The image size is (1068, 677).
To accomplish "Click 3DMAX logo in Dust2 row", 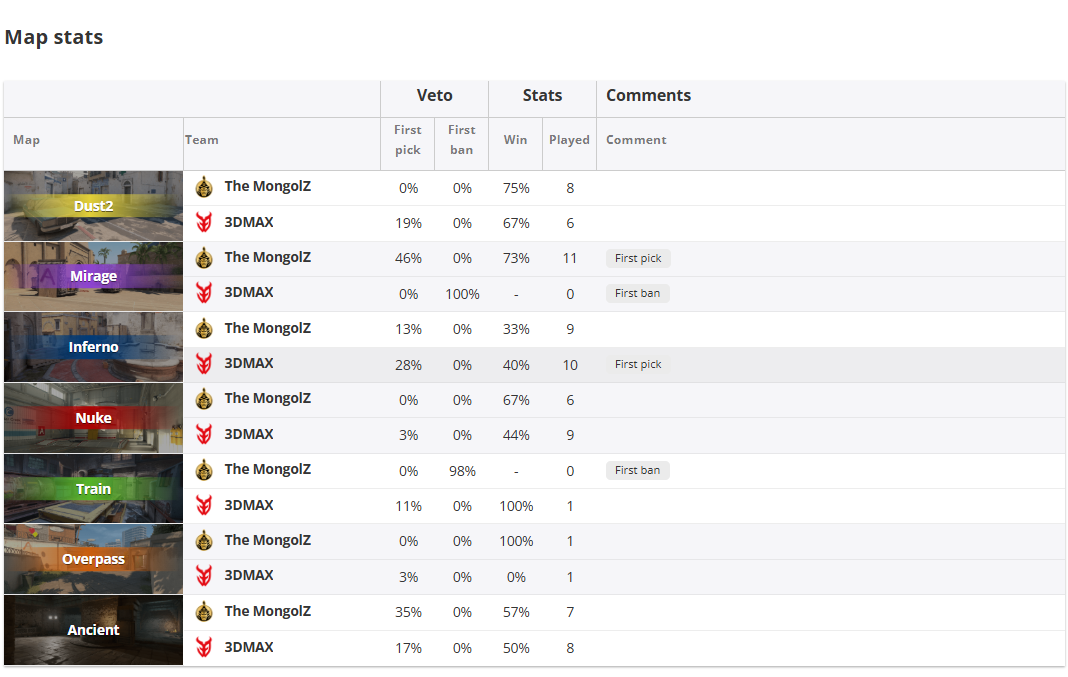I will click(204, 222).
